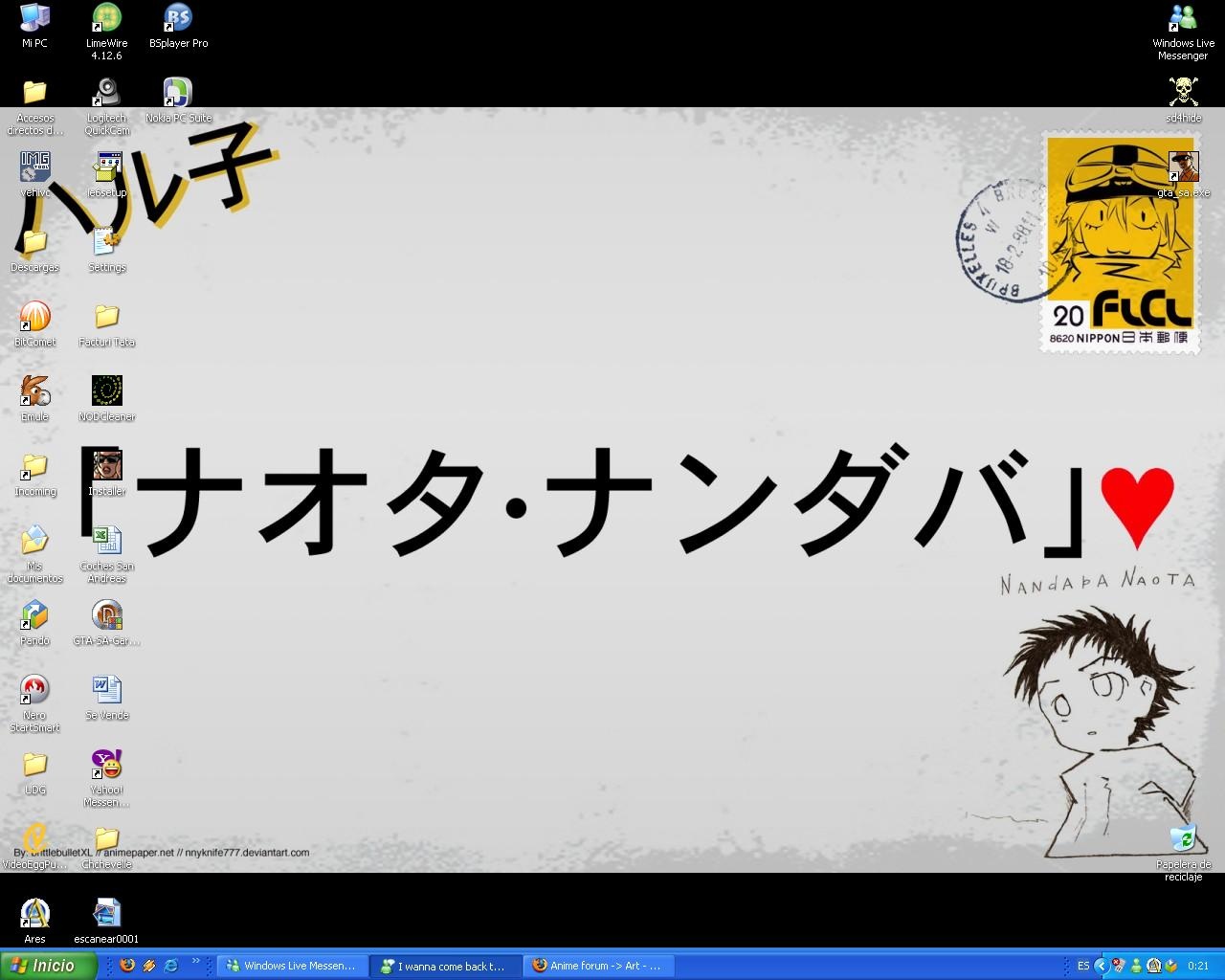The width and height of the screenshot is (1225, 980).
Task: Open the UDG folder
Action: coord(34,772)
